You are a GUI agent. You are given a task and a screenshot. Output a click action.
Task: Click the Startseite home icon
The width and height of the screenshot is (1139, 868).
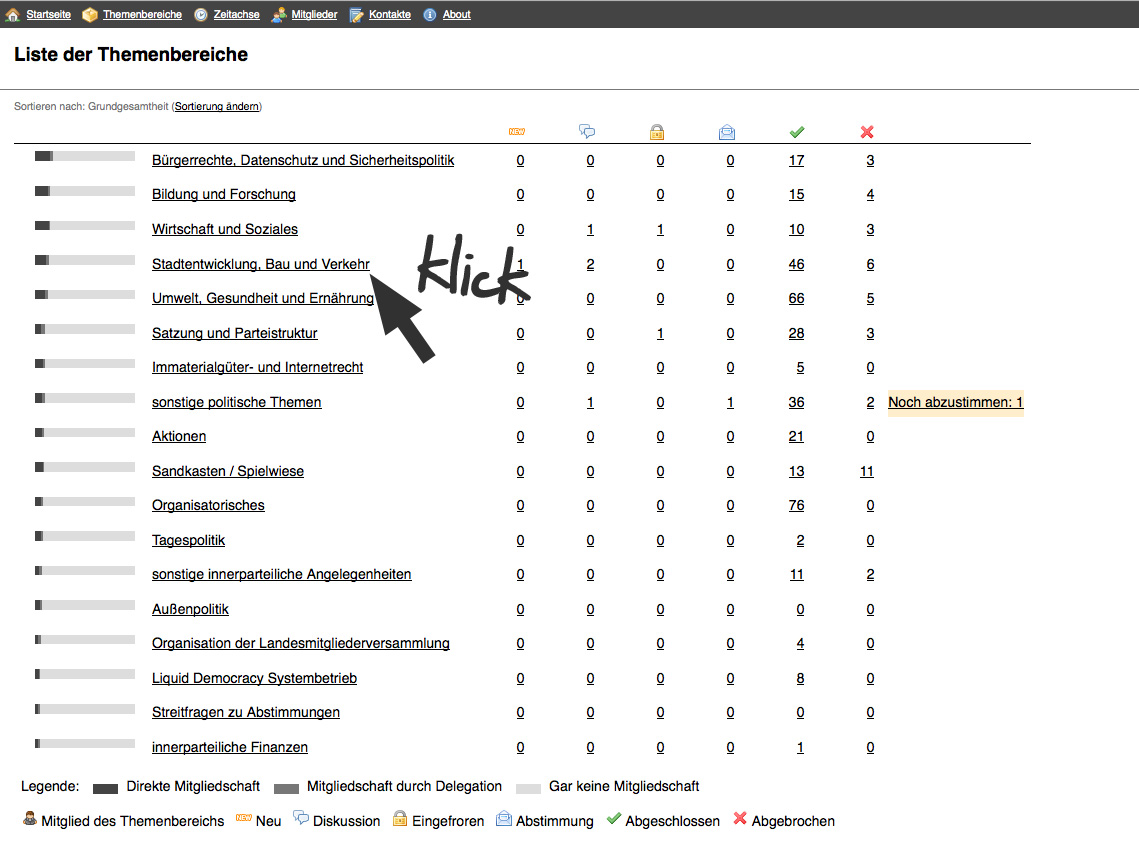[13, 15]
